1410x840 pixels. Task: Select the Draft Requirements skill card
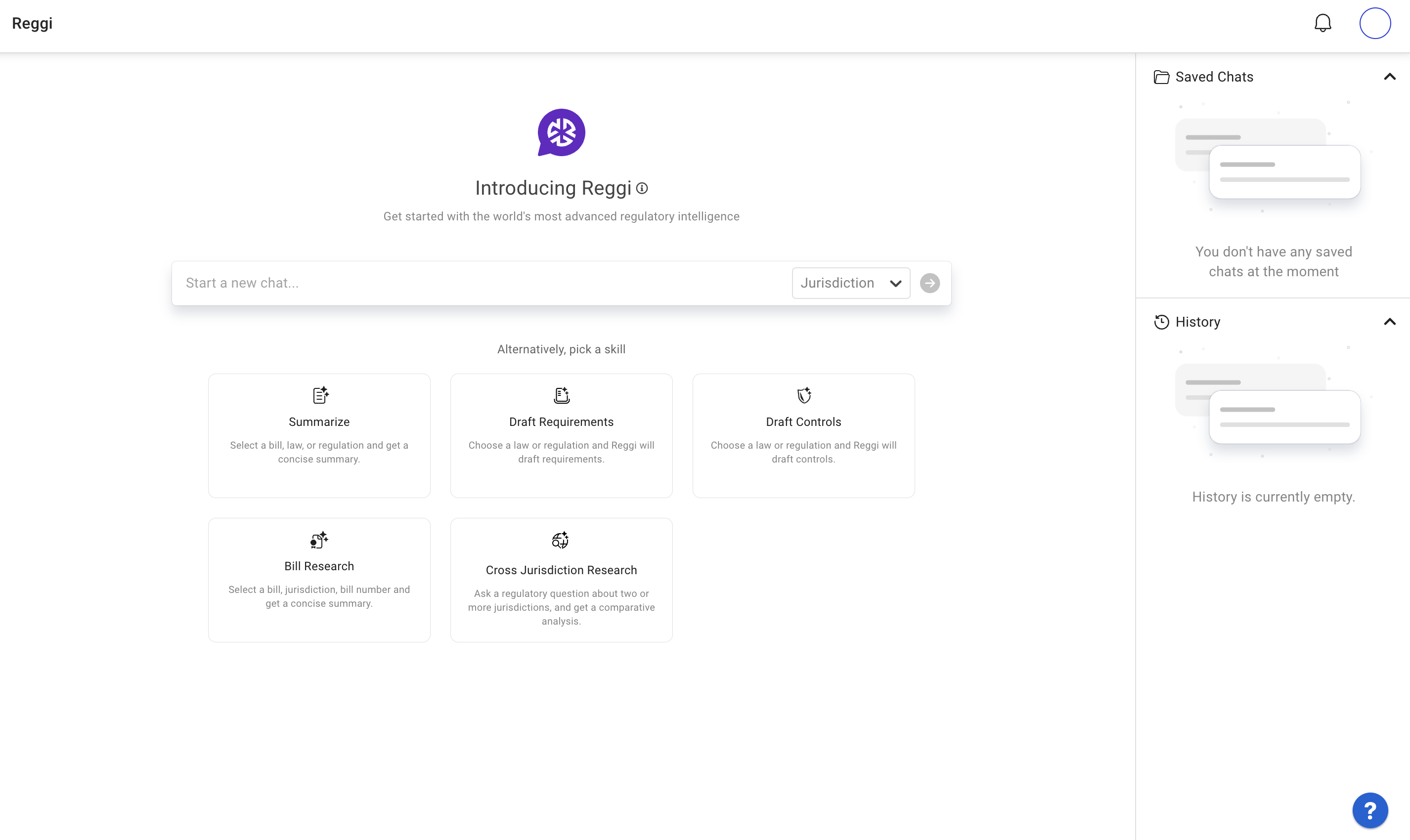[561, 435]
